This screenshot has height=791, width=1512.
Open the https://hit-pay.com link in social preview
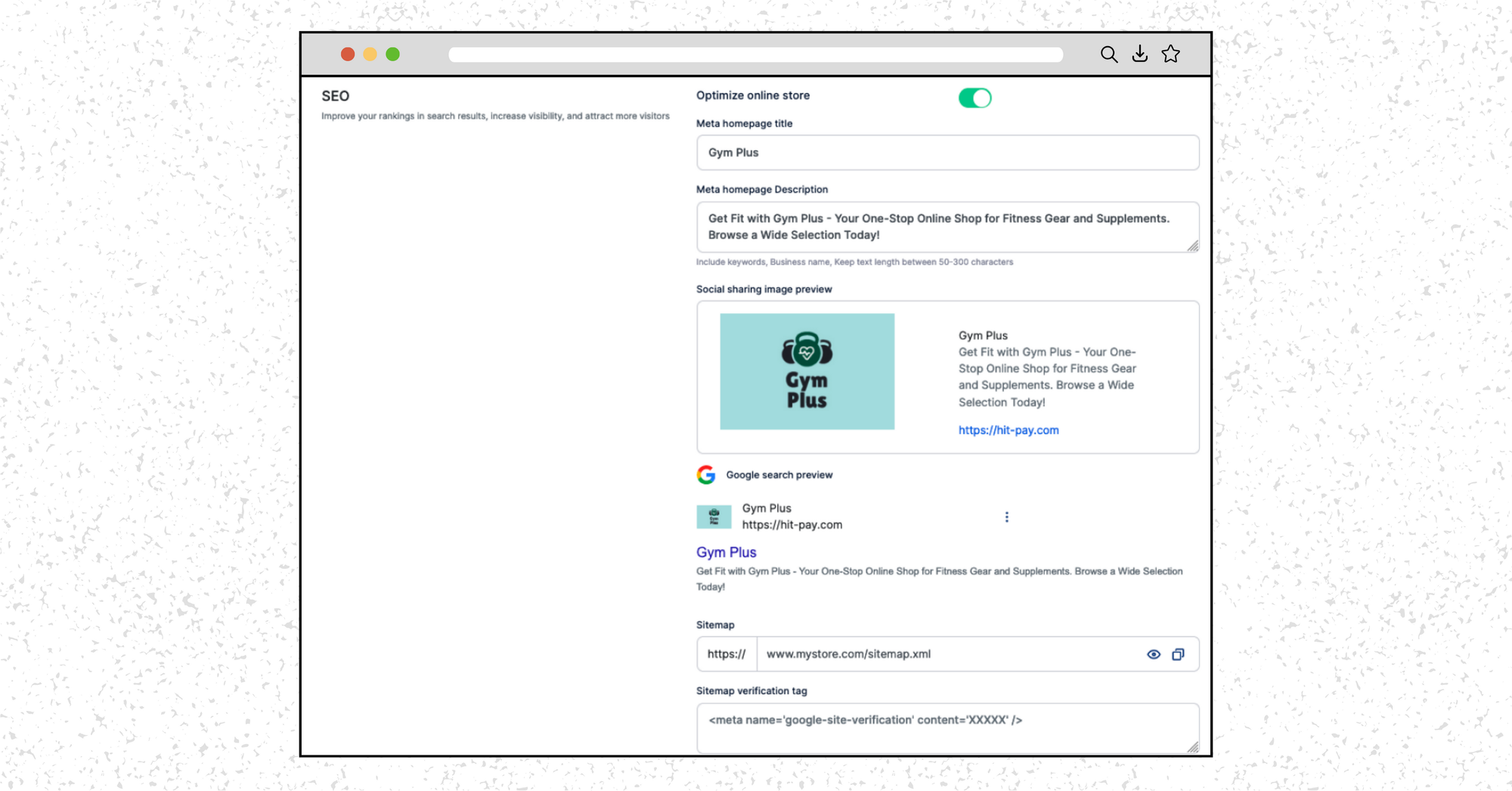pyautogui.click(x=1009, y=430)
